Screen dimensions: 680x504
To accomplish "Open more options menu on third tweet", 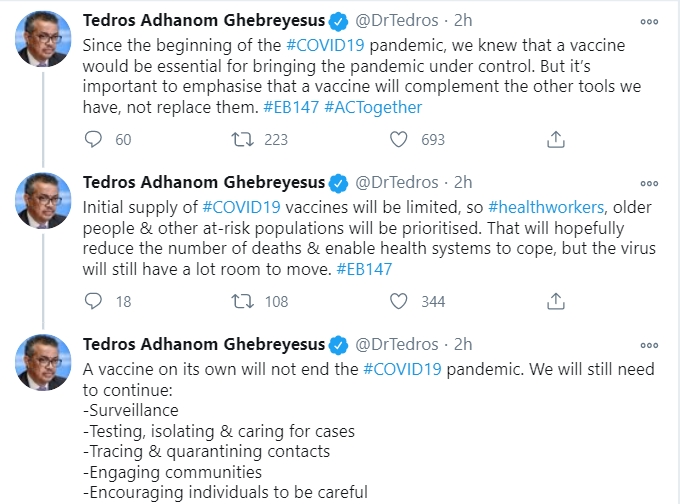I will pos(649,345).
